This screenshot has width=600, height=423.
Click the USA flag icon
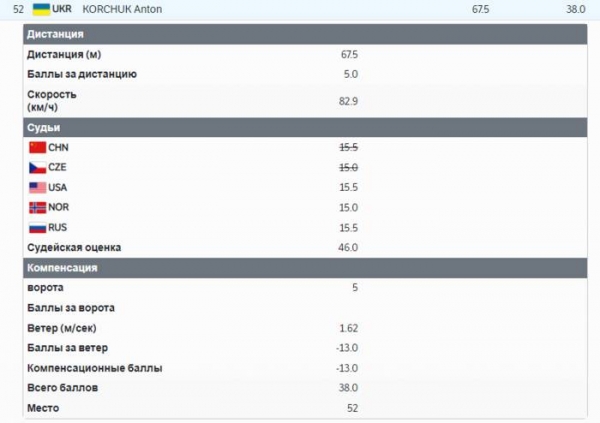[38, 188]
